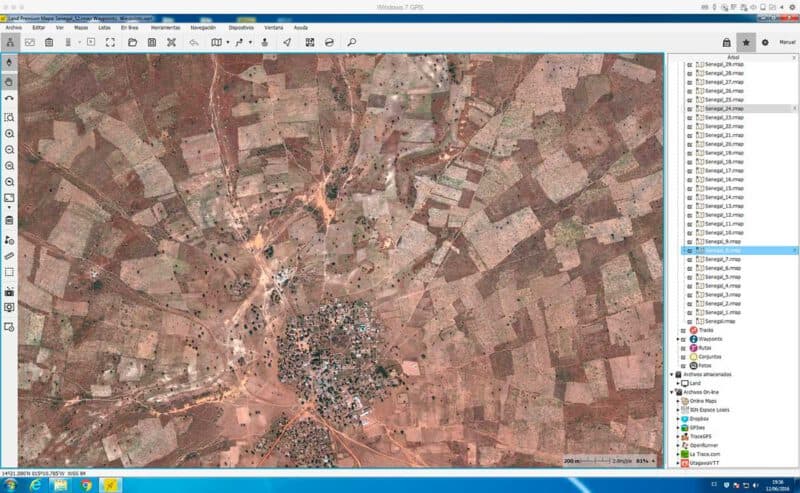
Task: Open Chrome from taskbar
Action: click(x=86, y=485)
